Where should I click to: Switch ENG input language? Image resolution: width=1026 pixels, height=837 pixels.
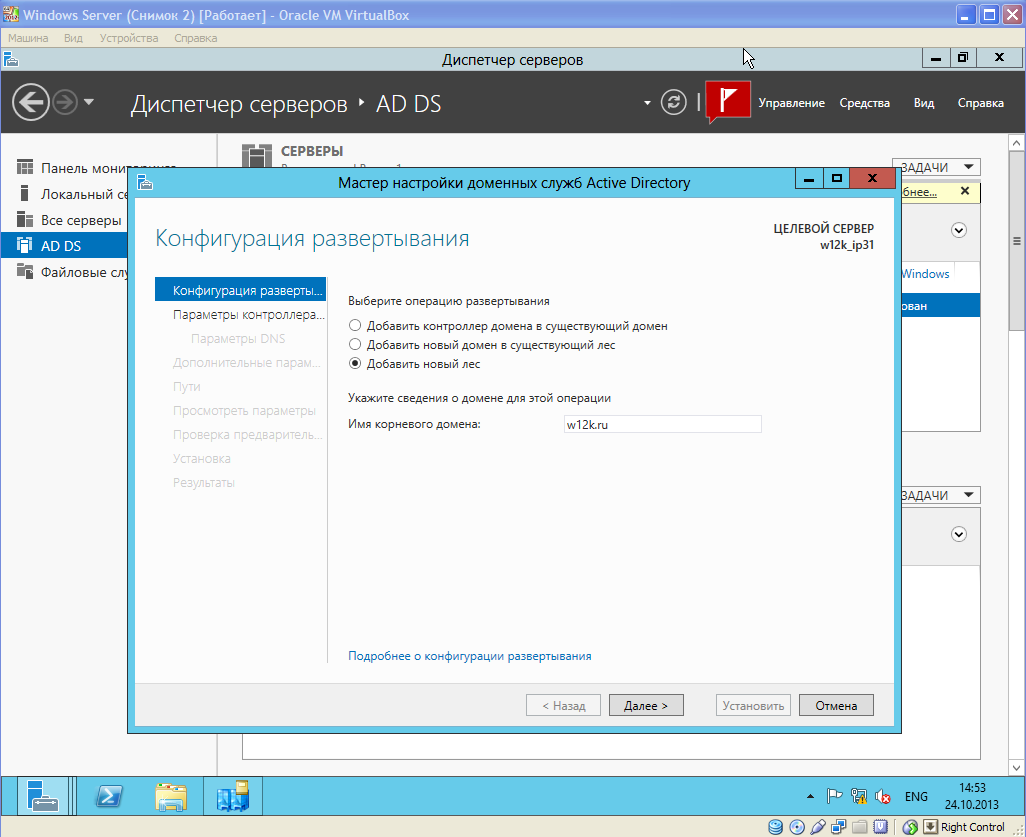point(915,796)
